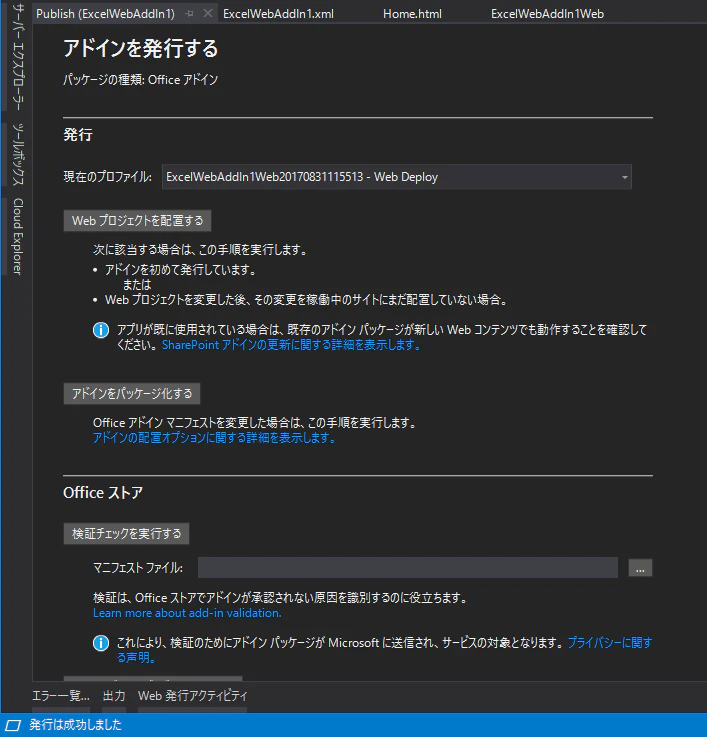Screen dimensions: 707x737
Task: Open the エラー一覧 panel tab
Action: coord(61,696)
